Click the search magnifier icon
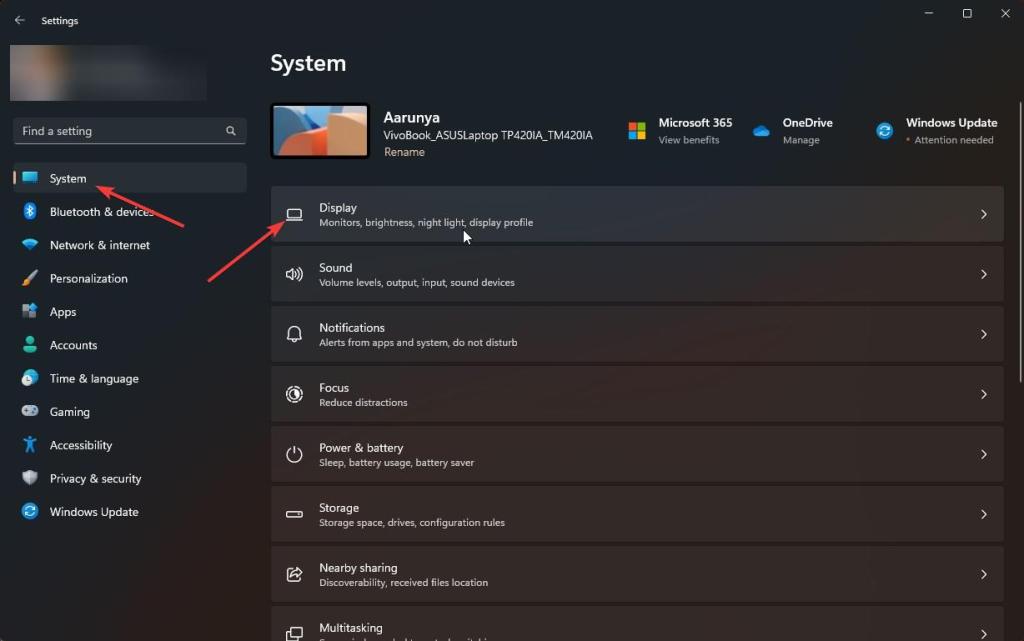This screenshot has height=641, width=1024. coord(231,131)
